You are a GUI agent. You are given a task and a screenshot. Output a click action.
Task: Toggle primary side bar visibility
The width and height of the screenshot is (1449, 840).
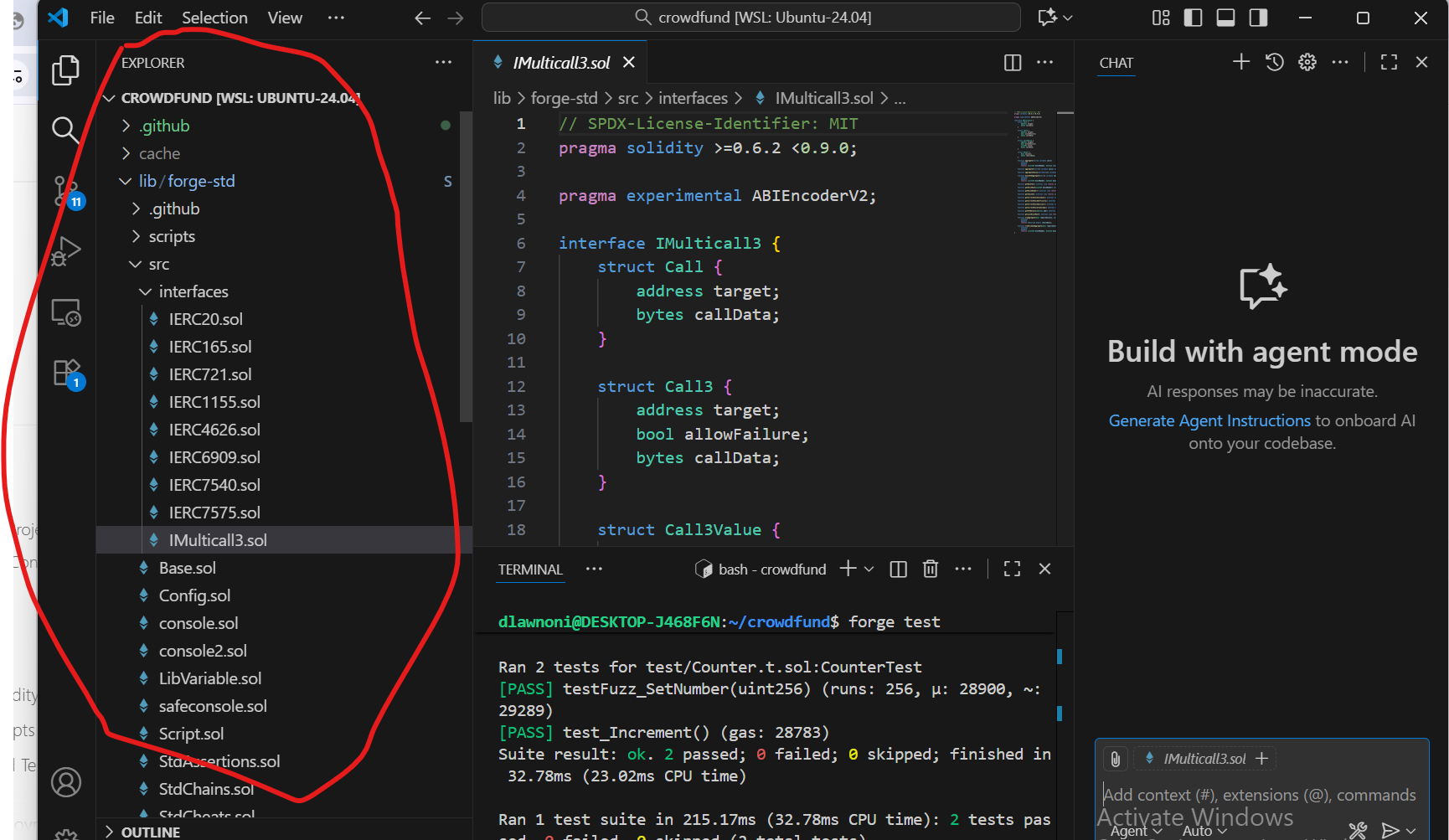click(x=1193, y=18)
